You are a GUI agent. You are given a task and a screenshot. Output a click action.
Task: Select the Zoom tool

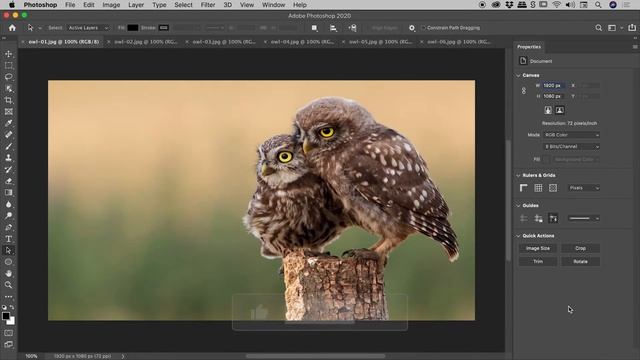pyautogui.click(x=8, y=285)
